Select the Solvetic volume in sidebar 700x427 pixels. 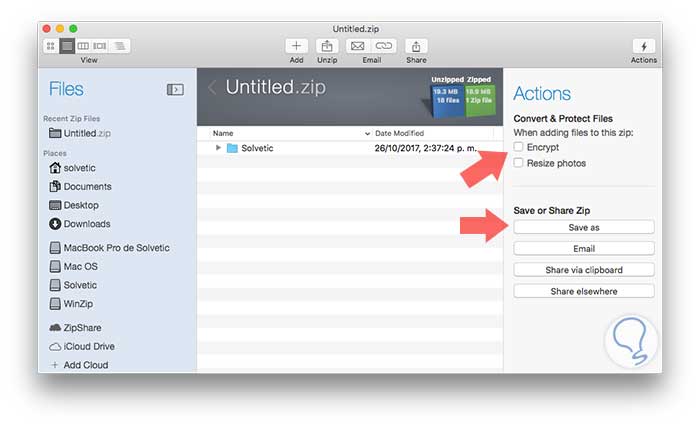point(73,285)
